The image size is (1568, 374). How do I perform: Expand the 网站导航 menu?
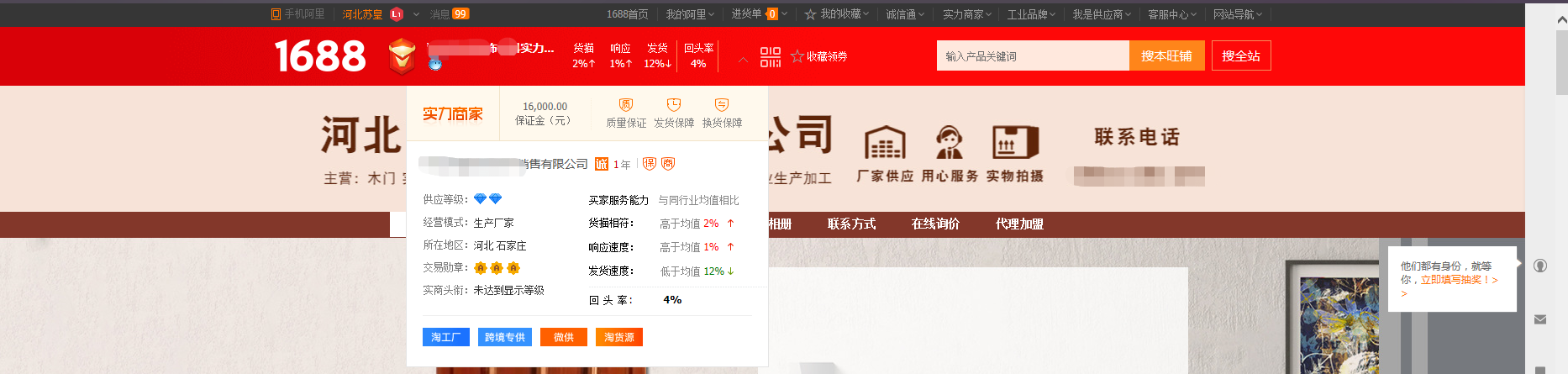pos(1238,14)
